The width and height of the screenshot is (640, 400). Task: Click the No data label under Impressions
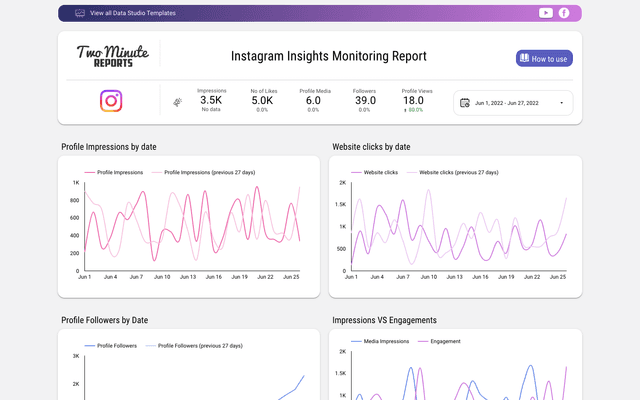pos(211,109)
